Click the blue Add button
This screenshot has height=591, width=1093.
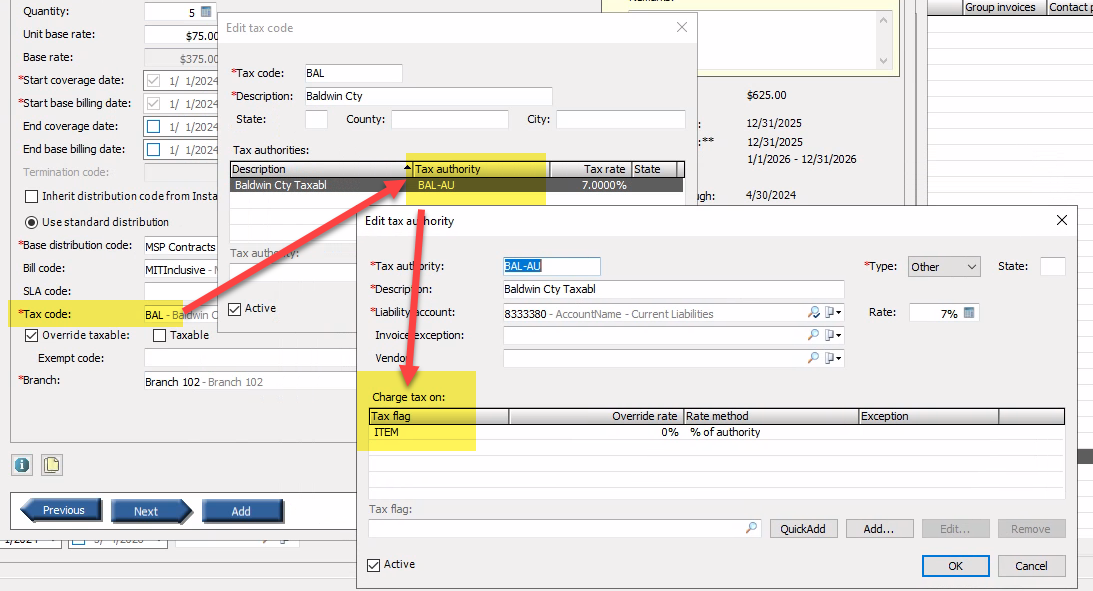[x=242, y=511]
